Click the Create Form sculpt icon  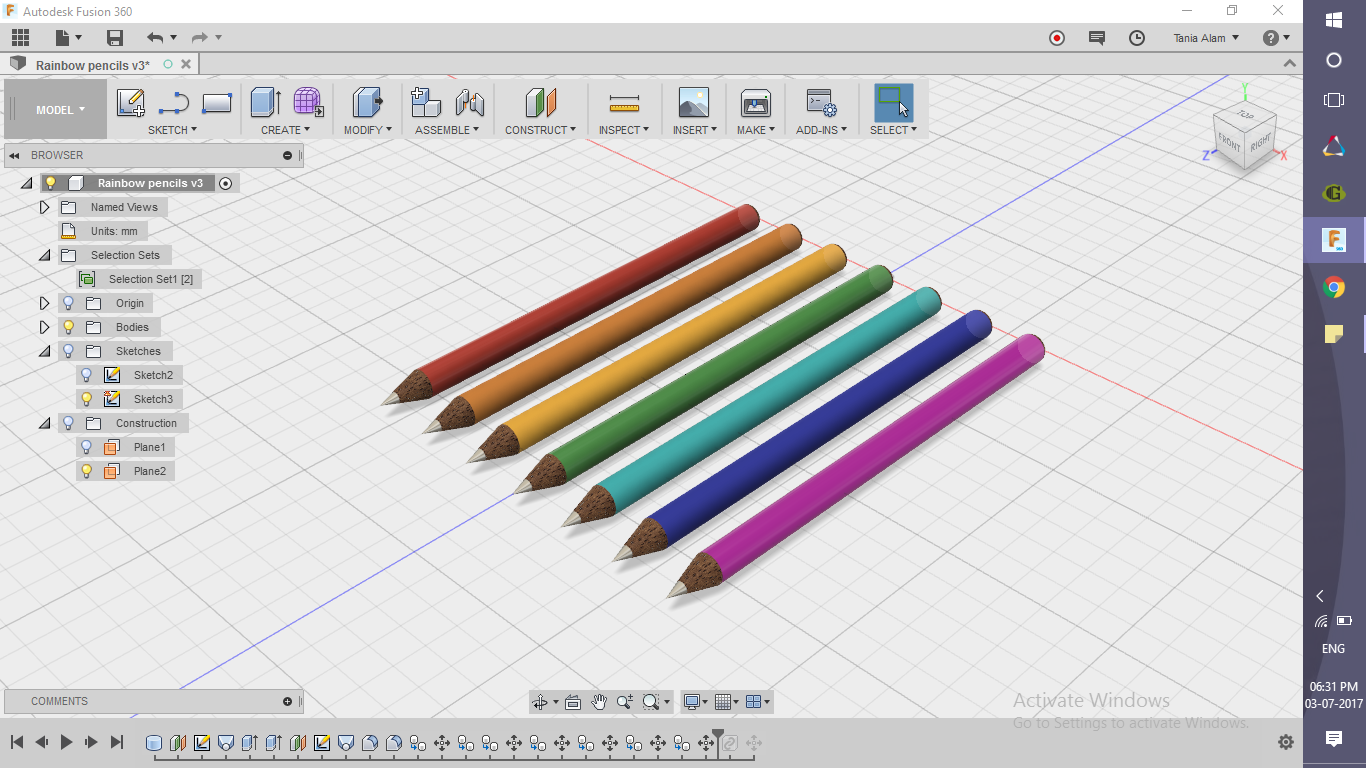(x=308, y=103)
